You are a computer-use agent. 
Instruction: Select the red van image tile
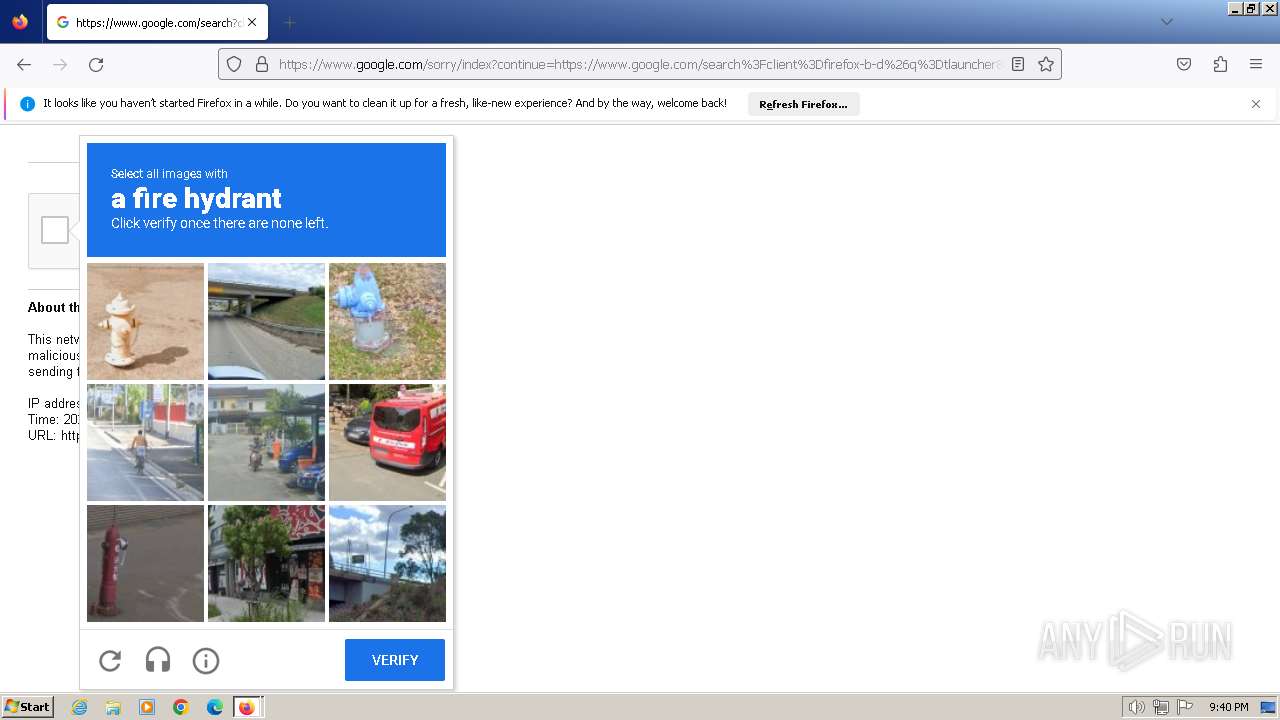click(387, 442)
